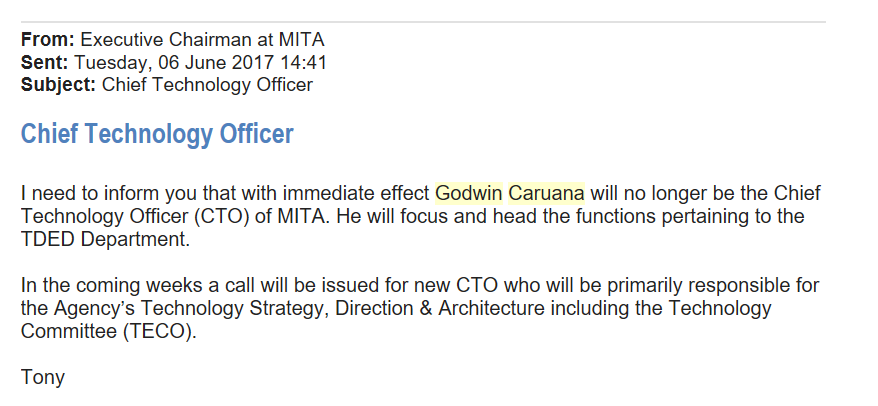878x406 pixels.
Task: Click the horizontal divider line above header
Action: [x=423, y=22]
